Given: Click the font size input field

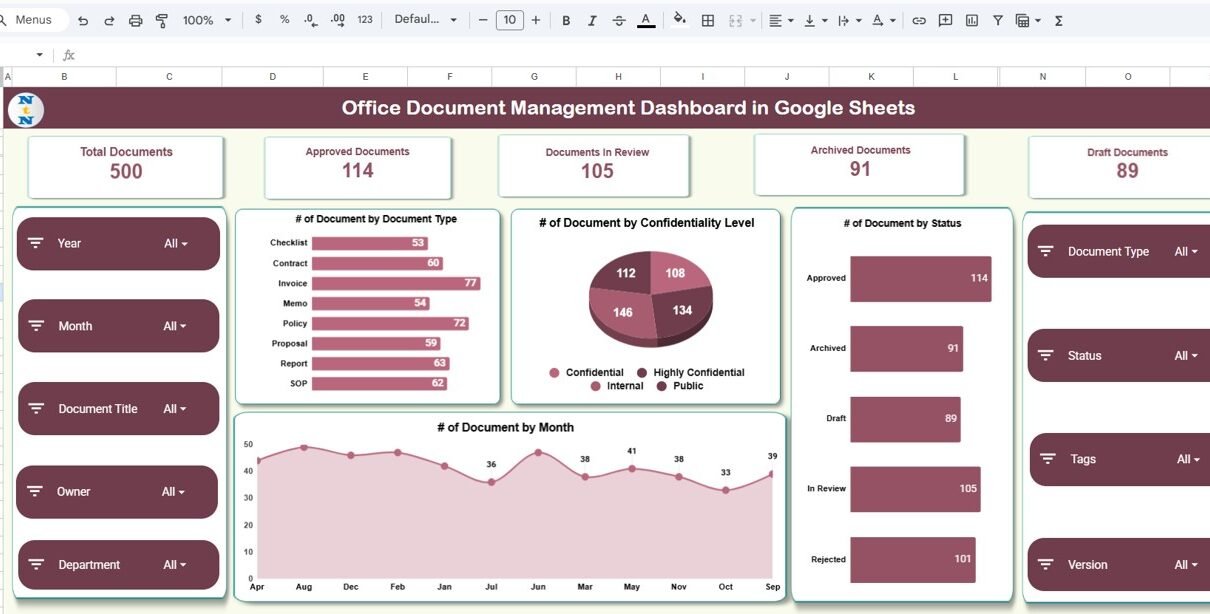Looking at the screenshot, I should pyautogui.click(x=510, y=20).
